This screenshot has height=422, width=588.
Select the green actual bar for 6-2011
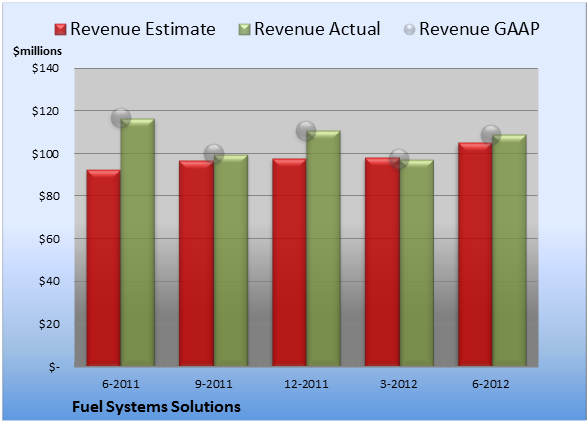pos(138,242)
